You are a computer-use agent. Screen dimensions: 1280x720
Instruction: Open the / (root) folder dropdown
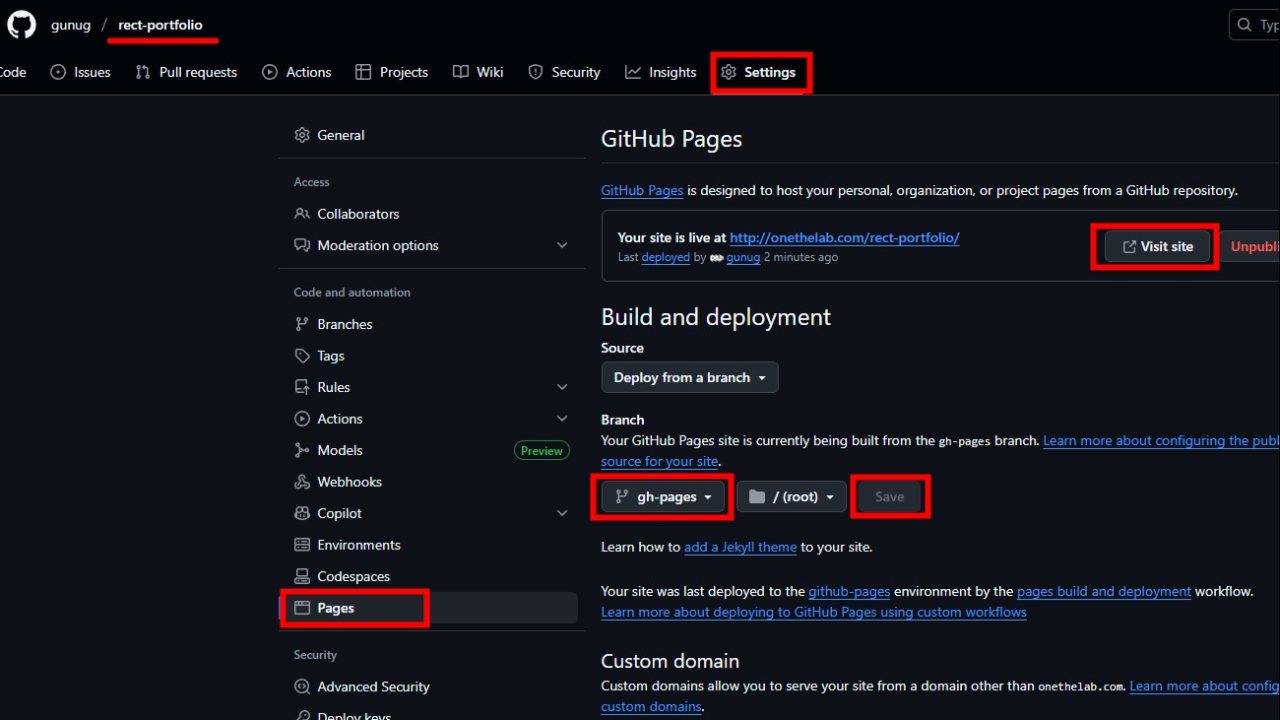point(792,497)
